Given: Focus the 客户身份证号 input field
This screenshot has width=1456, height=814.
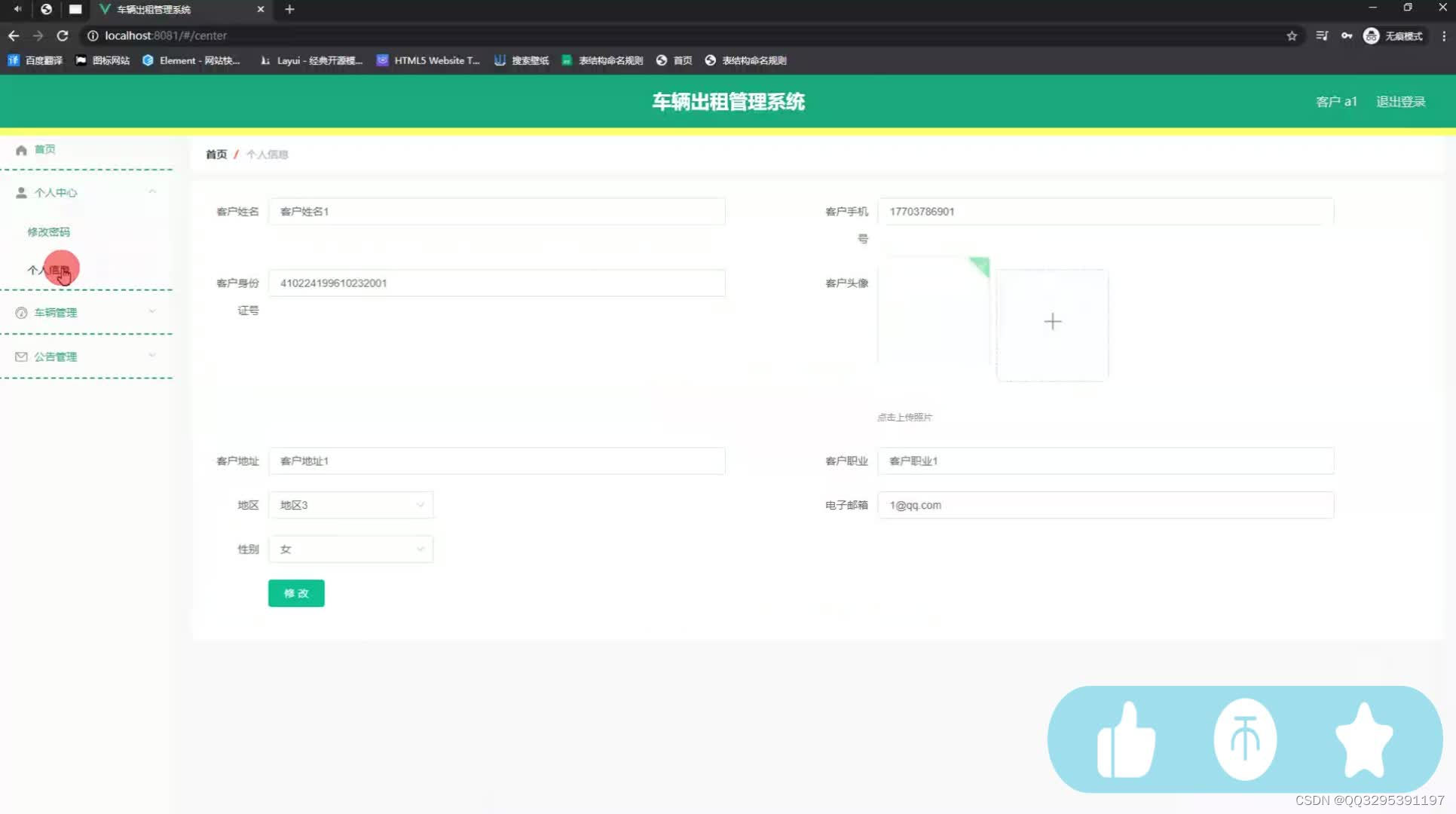Looking at the screenshot, I should [497, 283].
